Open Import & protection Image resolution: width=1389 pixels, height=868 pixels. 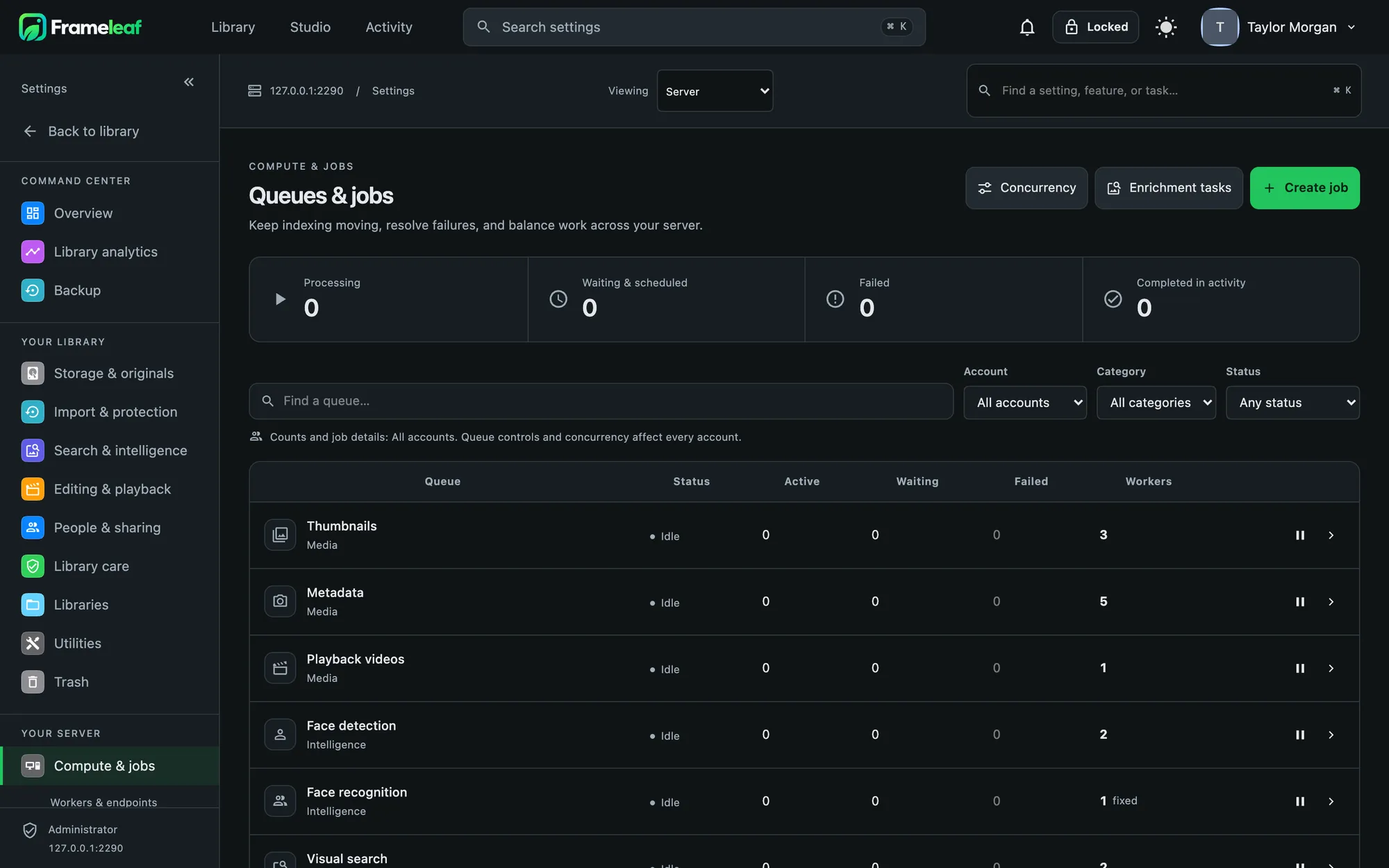pyautogui.click(x=110, y=412)
